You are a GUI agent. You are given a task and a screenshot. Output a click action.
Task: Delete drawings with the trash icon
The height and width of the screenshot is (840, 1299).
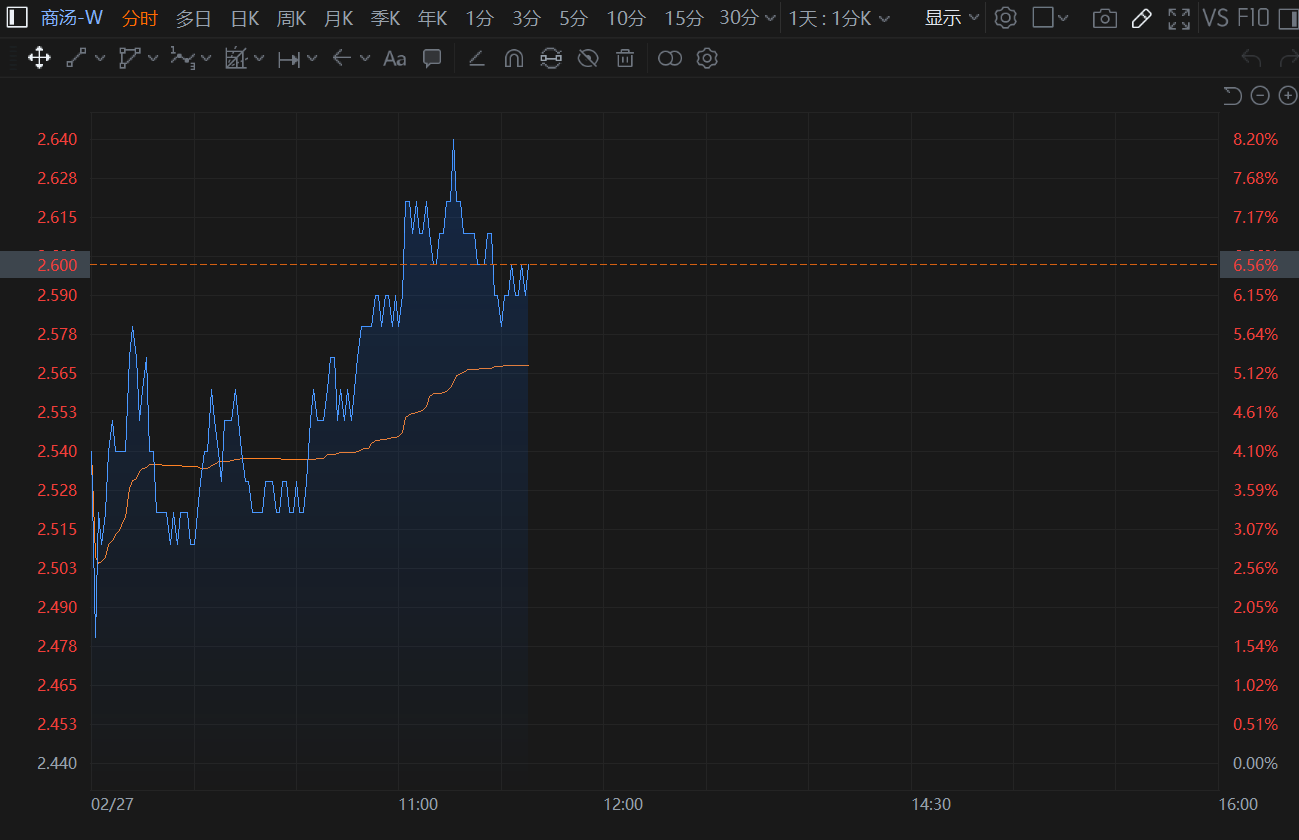[625, 59]
